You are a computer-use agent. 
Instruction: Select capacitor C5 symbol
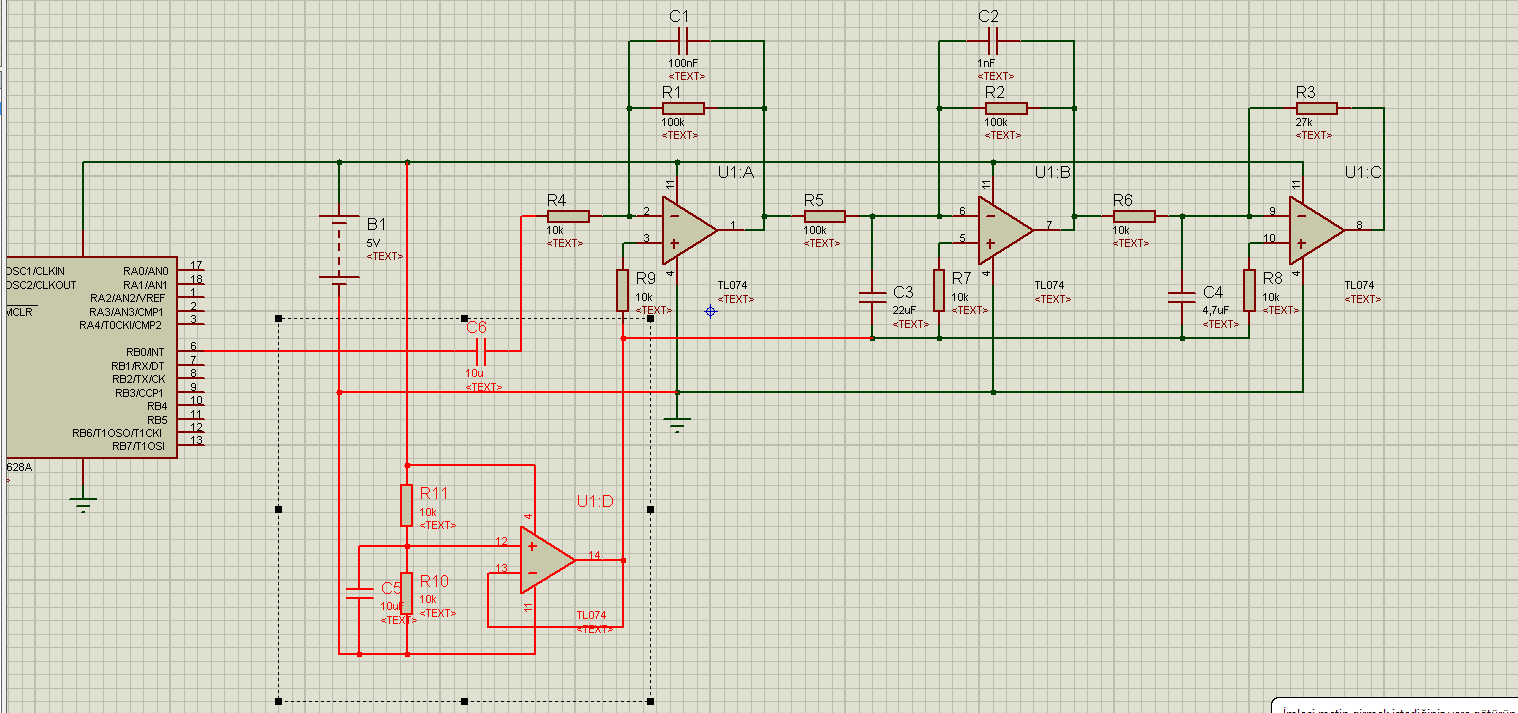tap(359, 593)
